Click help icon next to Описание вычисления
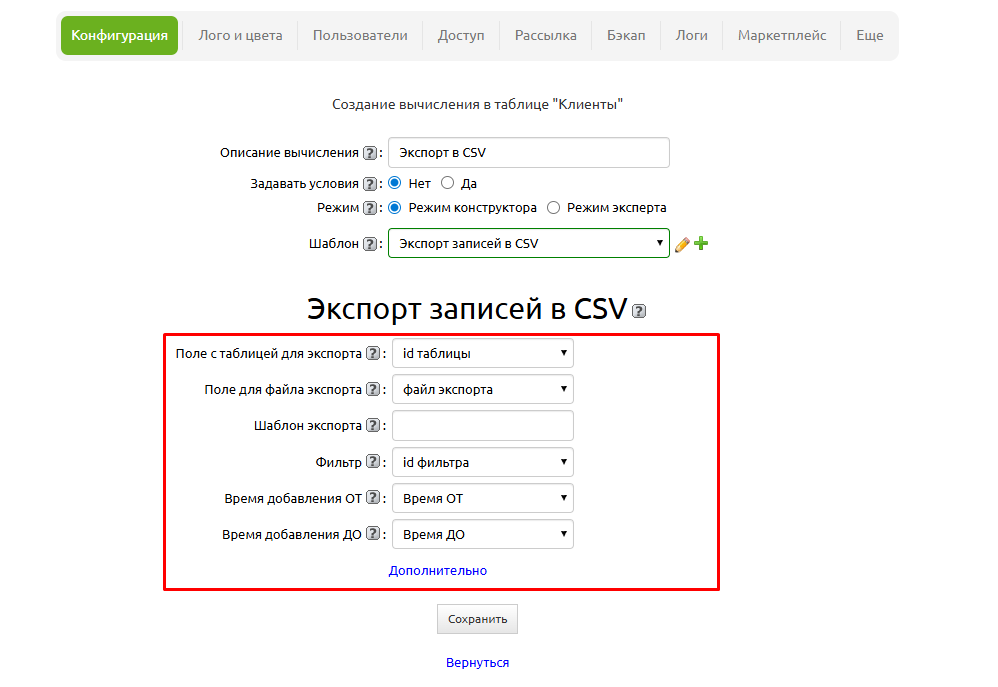Screen dimensions: 998x687 pos(370,153)
